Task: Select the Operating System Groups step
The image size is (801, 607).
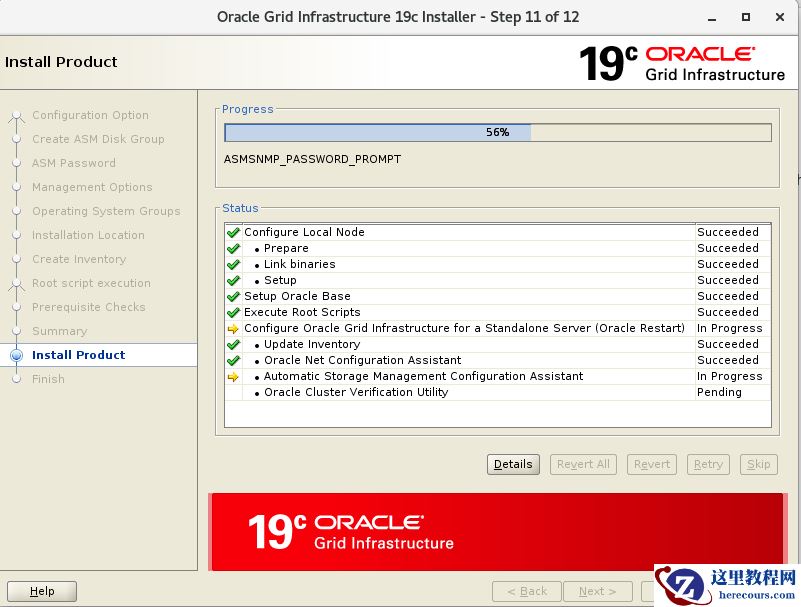Action: (x=106, y=211)
